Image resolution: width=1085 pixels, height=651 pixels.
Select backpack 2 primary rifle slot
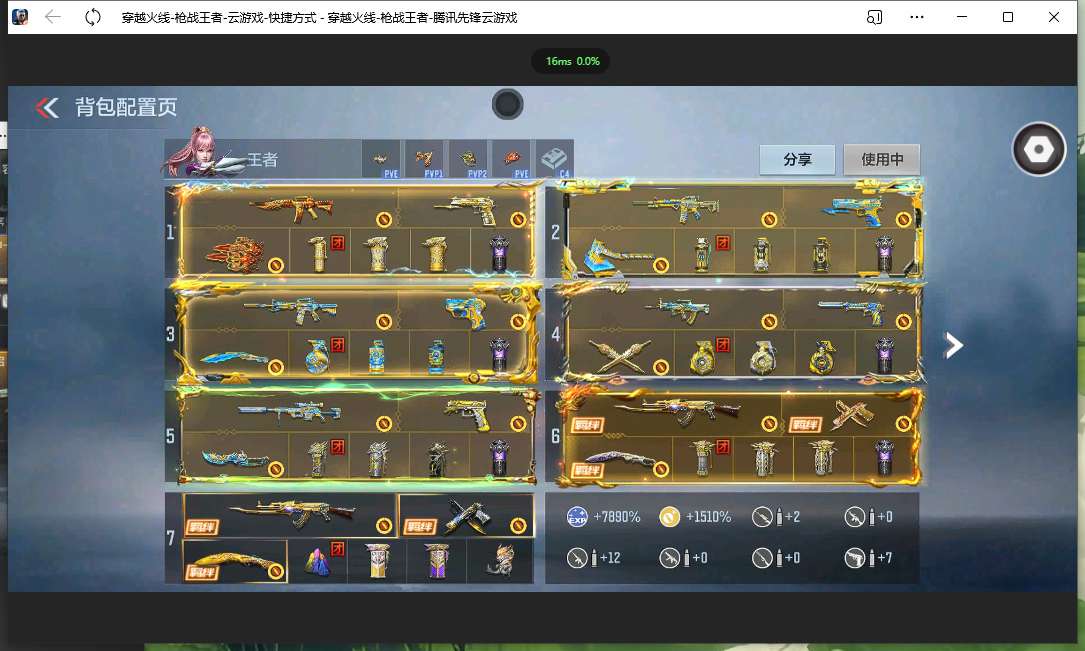click(676, 208)
